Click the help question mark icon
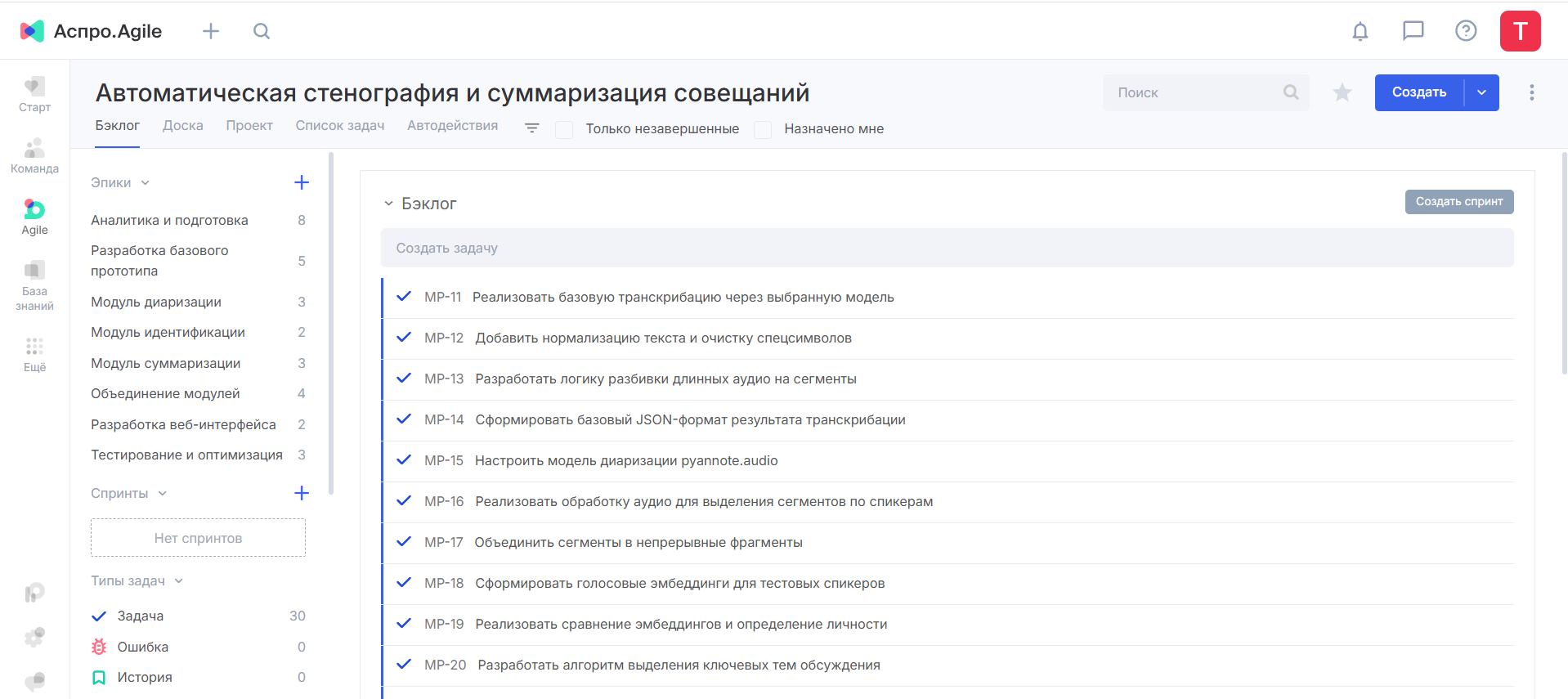 1465,31
